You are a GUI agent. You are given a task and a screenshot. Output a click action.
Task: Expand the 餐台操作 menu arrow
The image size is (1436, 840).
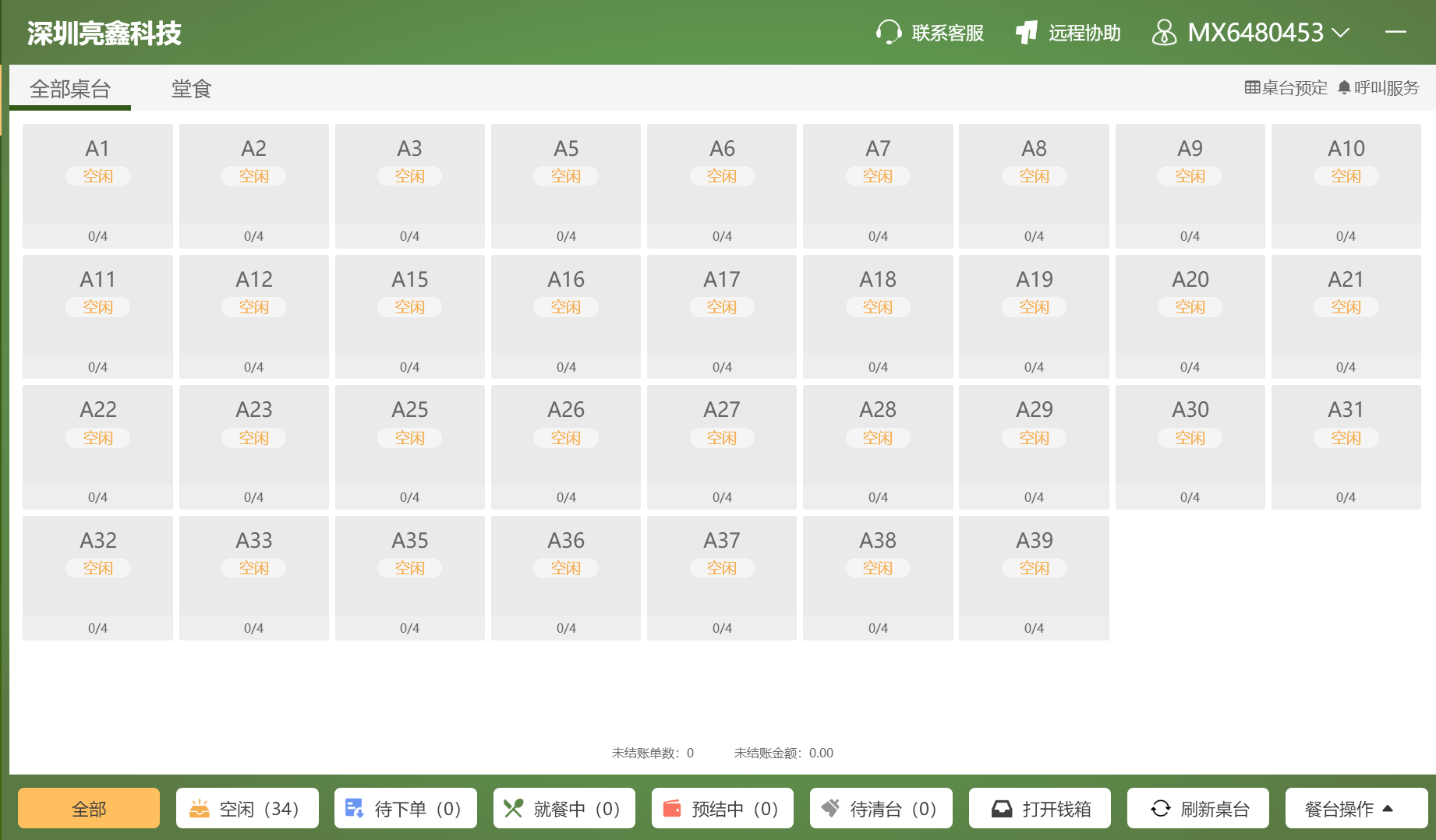click(x=1388, y=808)
